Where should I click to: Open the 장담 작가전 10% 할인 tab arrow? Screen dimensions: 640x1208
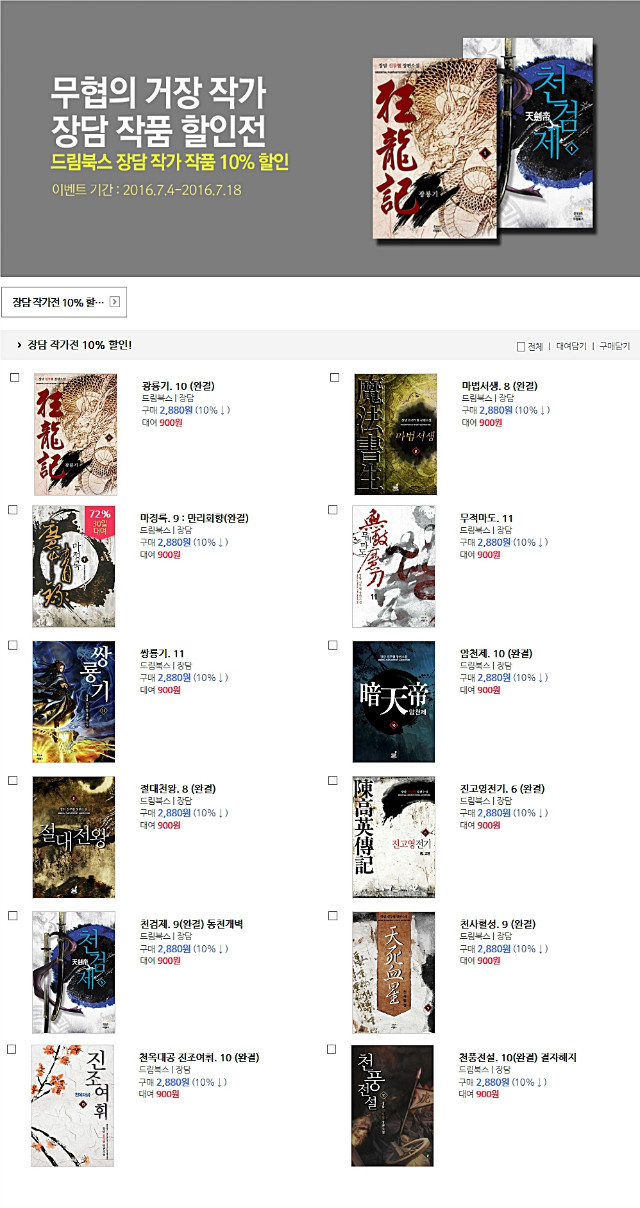pos(115,301)
